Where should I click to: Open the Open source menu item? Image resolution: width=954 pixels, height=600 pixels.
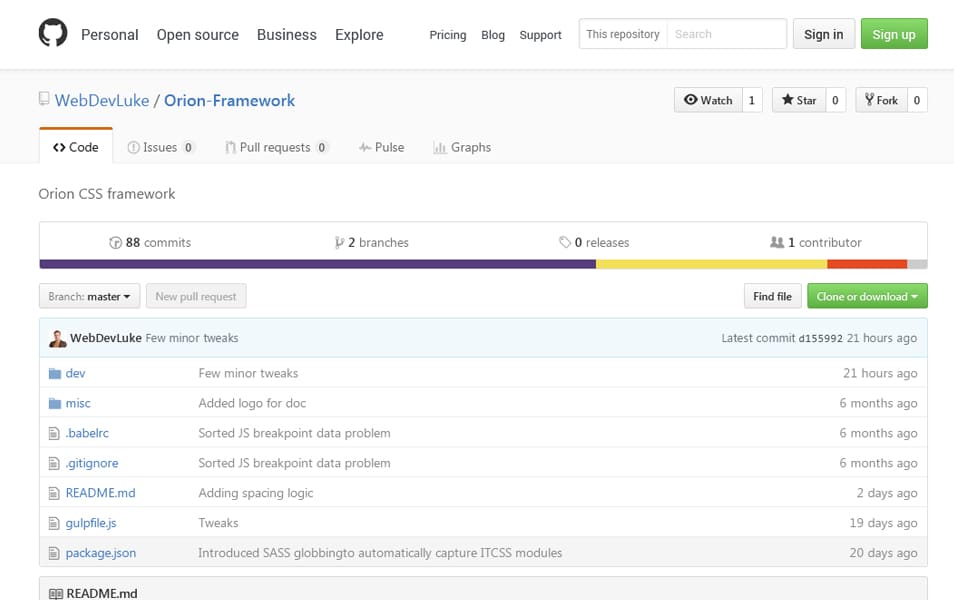pos(198,35)
